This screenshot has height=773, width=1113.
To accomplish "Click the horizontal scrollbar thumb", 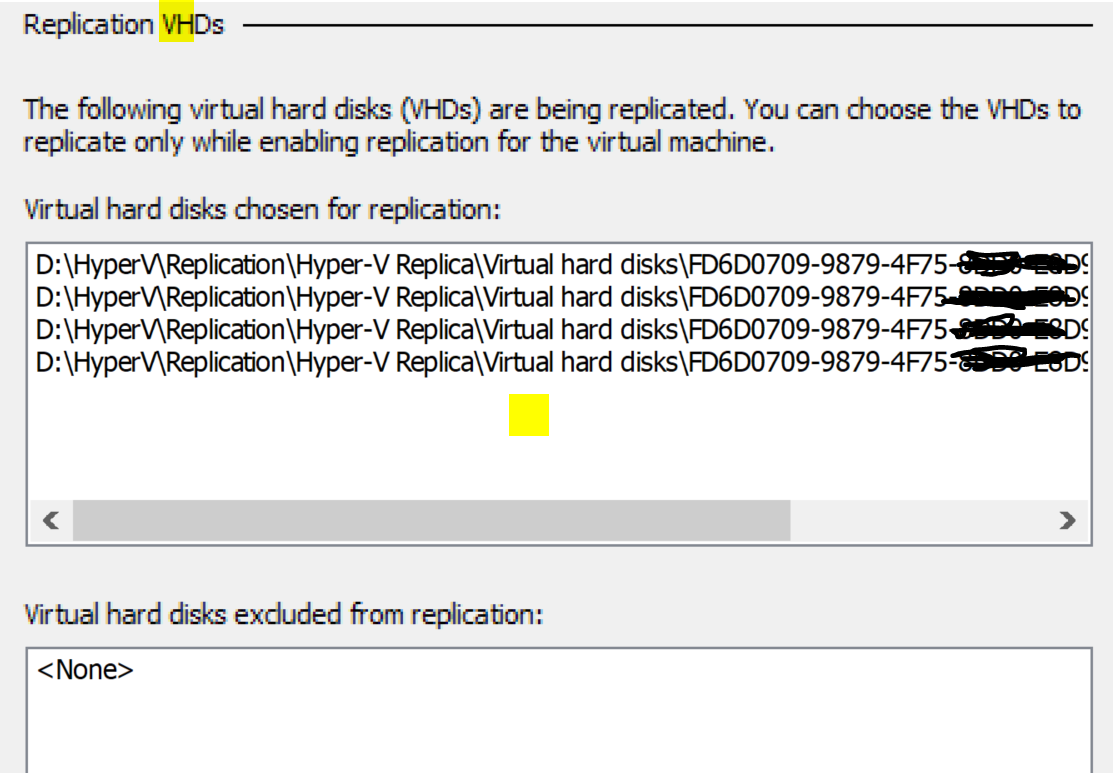I will point(432,520).
